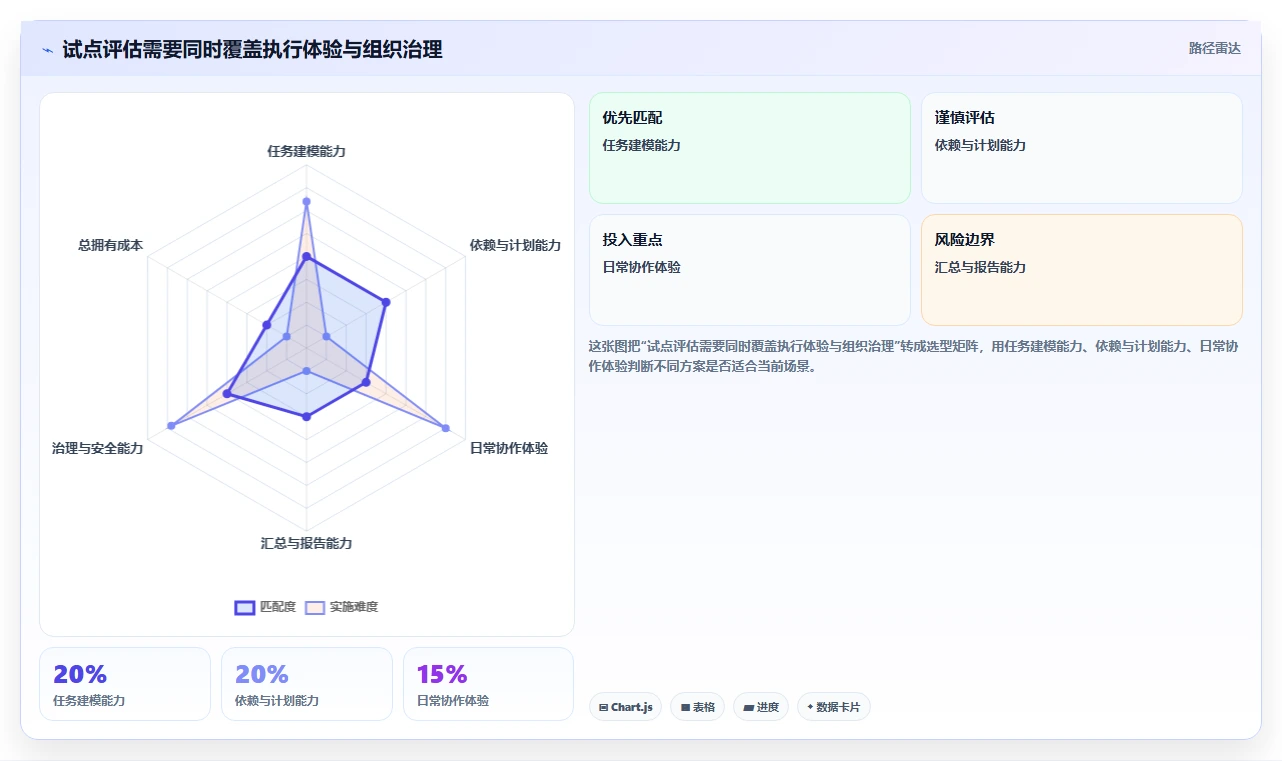The image size is (1282, 761).
Task: Click the page title 试点评估需要同时覆盖执行体验与组织治理
Action: (x=252, y=49)
